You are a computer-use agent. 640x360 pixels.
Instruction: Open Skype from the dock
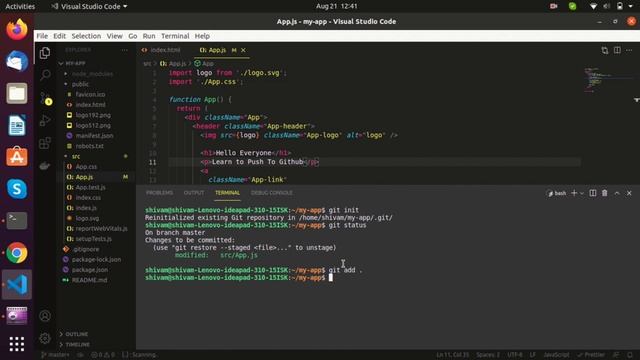pyautogui.click(x=17, y=189)
